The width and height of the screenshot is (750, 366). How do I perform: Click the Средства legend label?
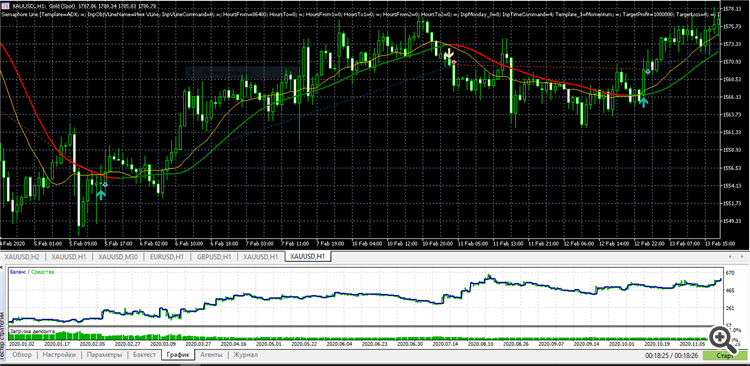click(x=43, y=272)
